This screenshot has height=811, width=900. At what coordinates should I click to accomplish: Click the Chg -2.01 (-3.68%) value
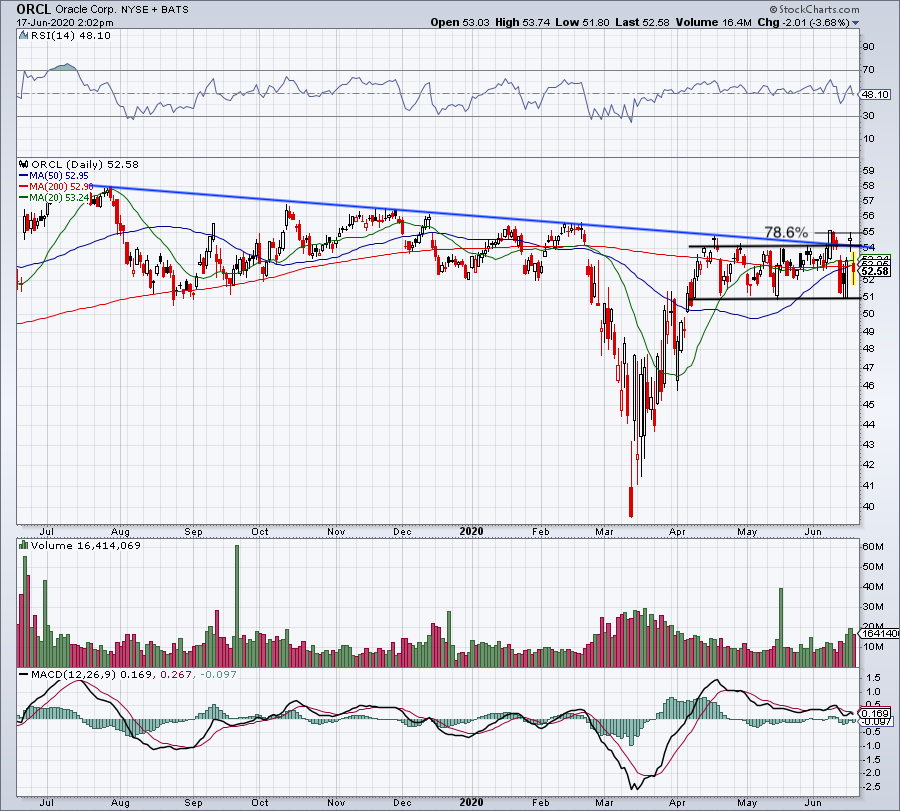(x=804, y=22)
